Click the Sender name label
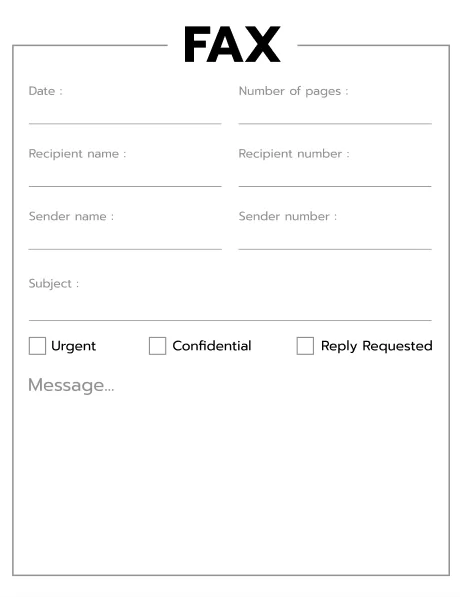The width and height of the screenshot is (460, 599). pyautogui.click(x=71, y=216)
